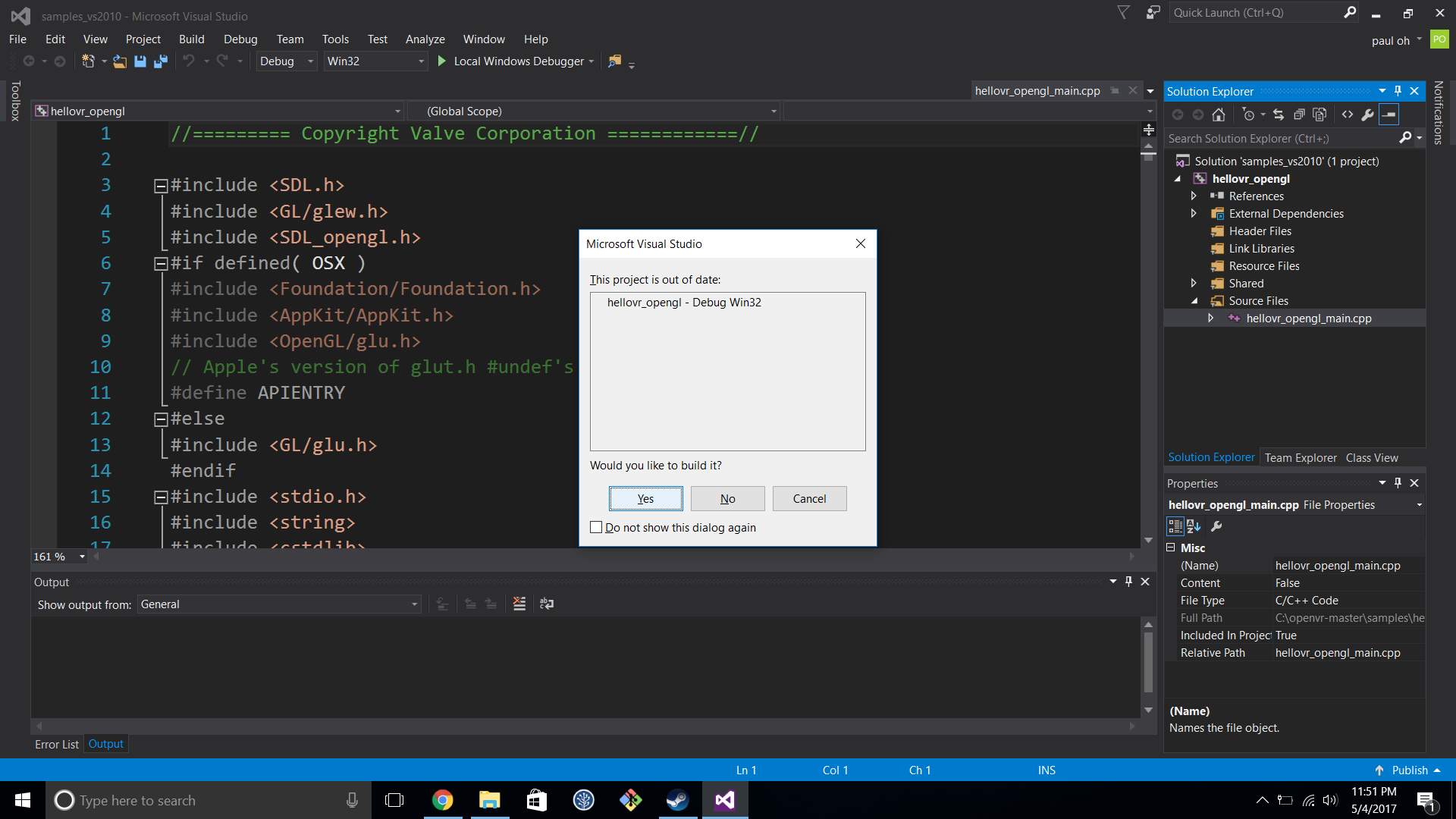Open the (Global Scope) dropdown

(x=773, y=111)
